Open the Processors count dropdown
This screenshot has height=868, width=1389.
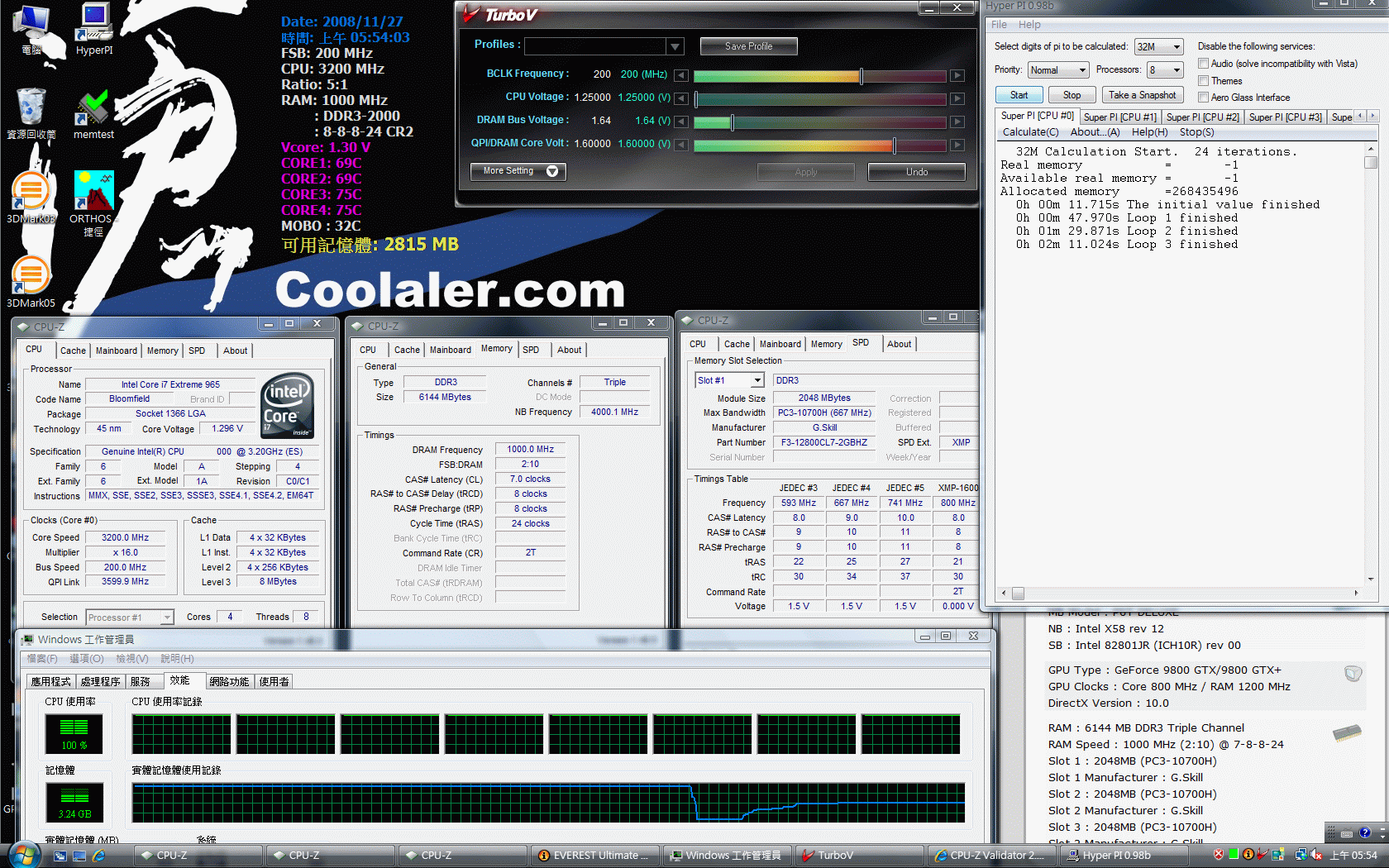click(x=1164, y=70)
